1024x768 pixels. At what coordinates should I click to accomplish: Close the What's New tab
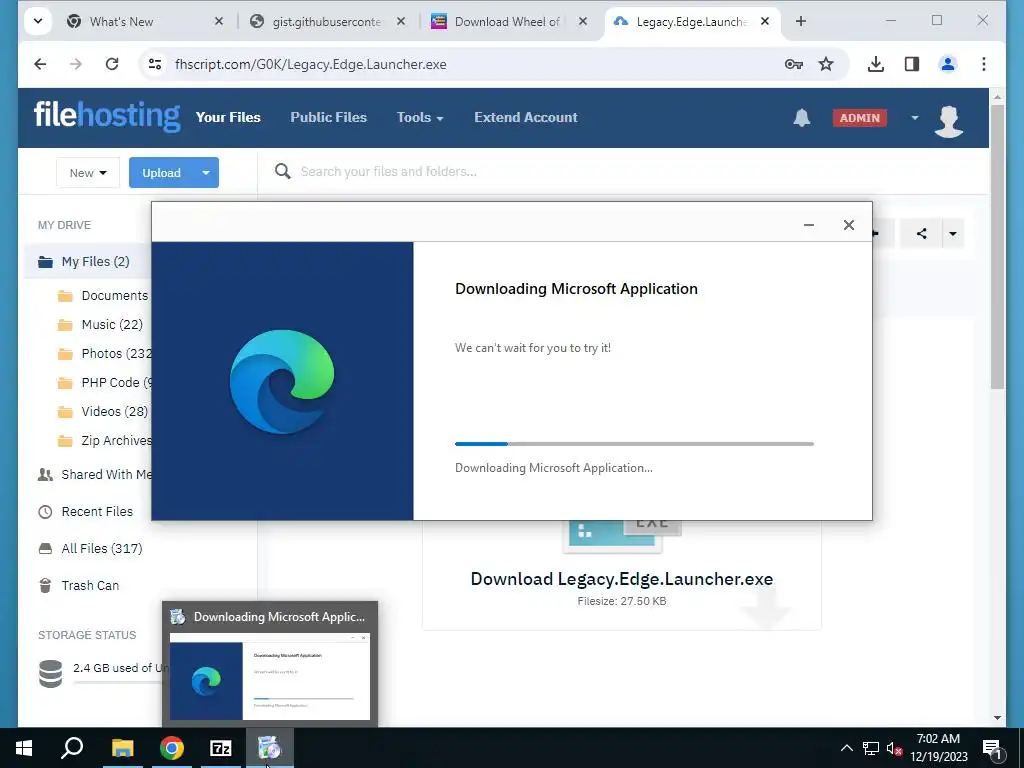pyautogui.click(x=219, y=22)
